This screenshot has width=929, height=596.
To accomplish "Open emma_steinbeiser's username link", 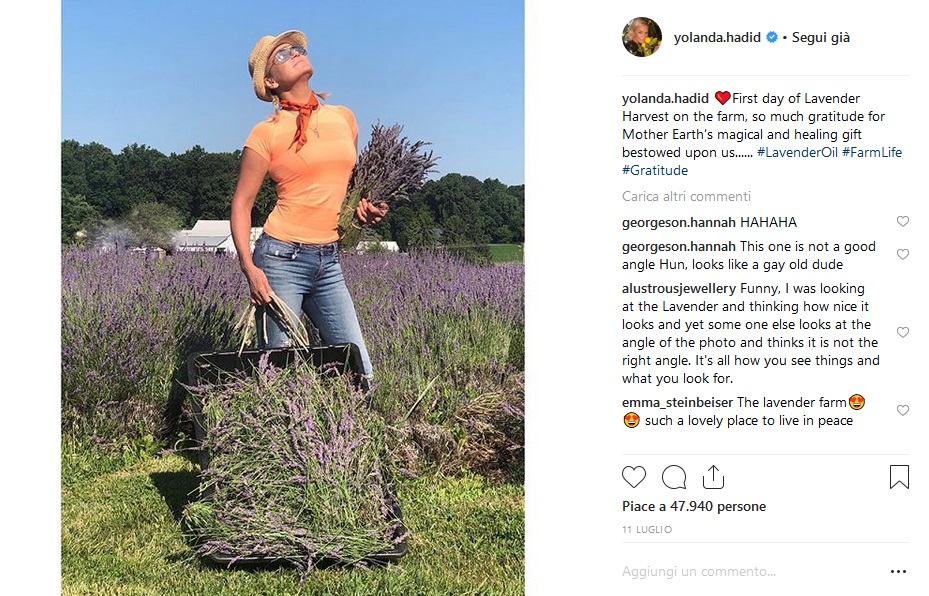I will point(677,402).
